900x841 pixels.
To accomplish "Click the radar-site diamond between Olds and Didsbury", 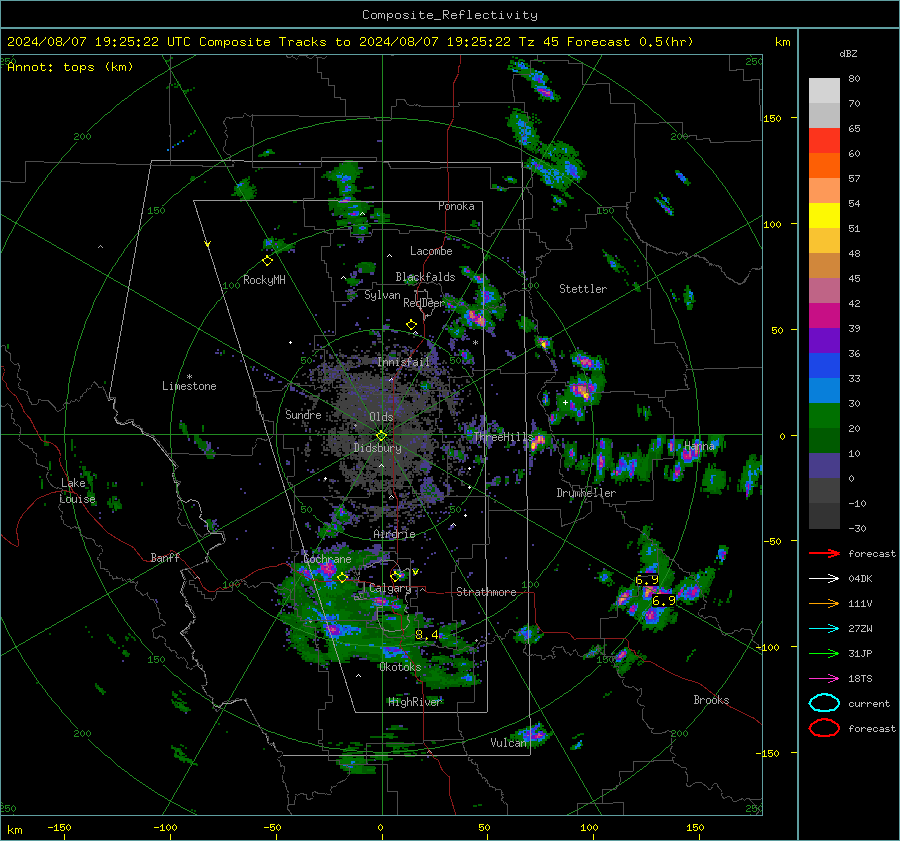I will pyautogui.click(x=381, y=436).
